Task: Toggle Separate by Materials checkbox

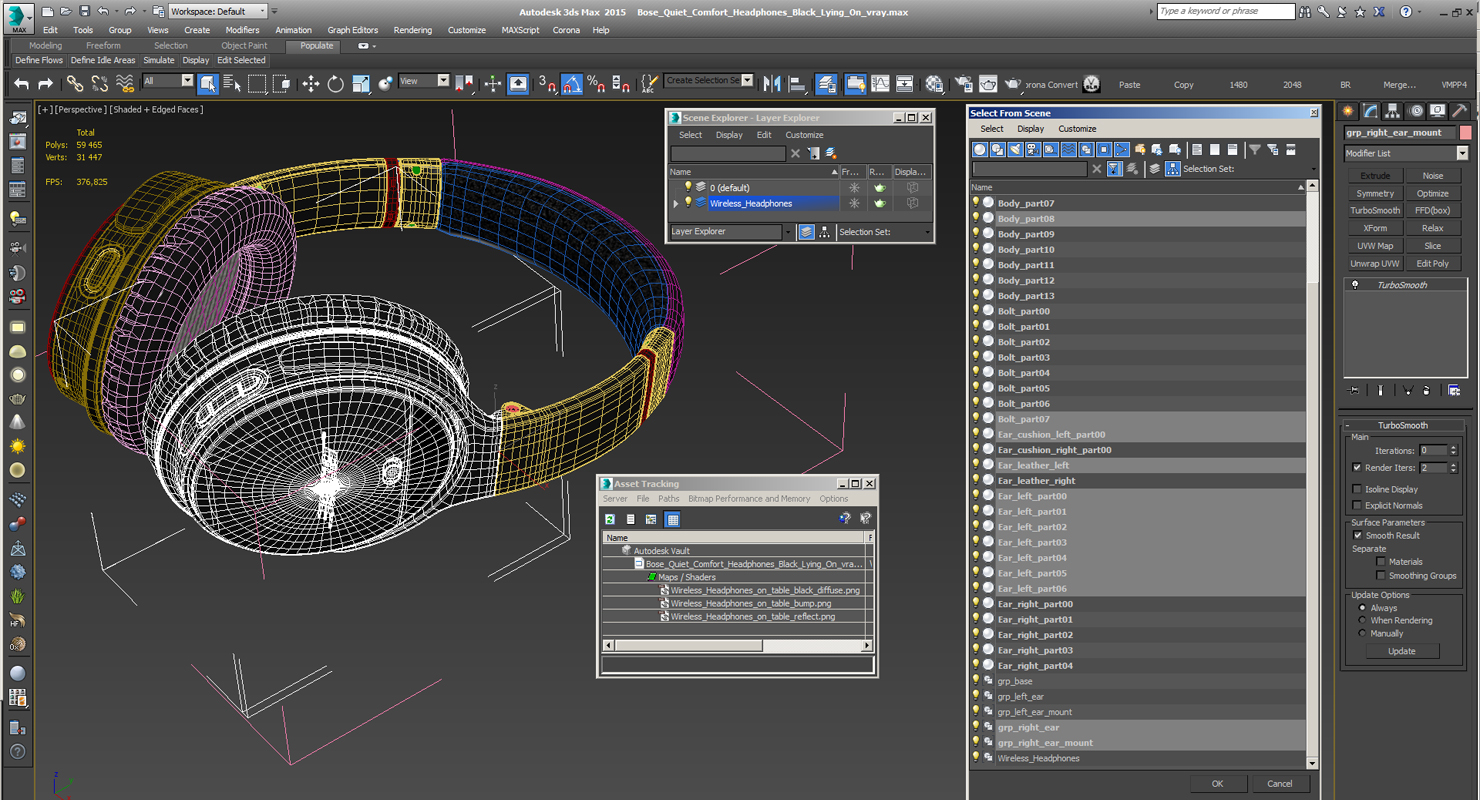Action: 1381,561
